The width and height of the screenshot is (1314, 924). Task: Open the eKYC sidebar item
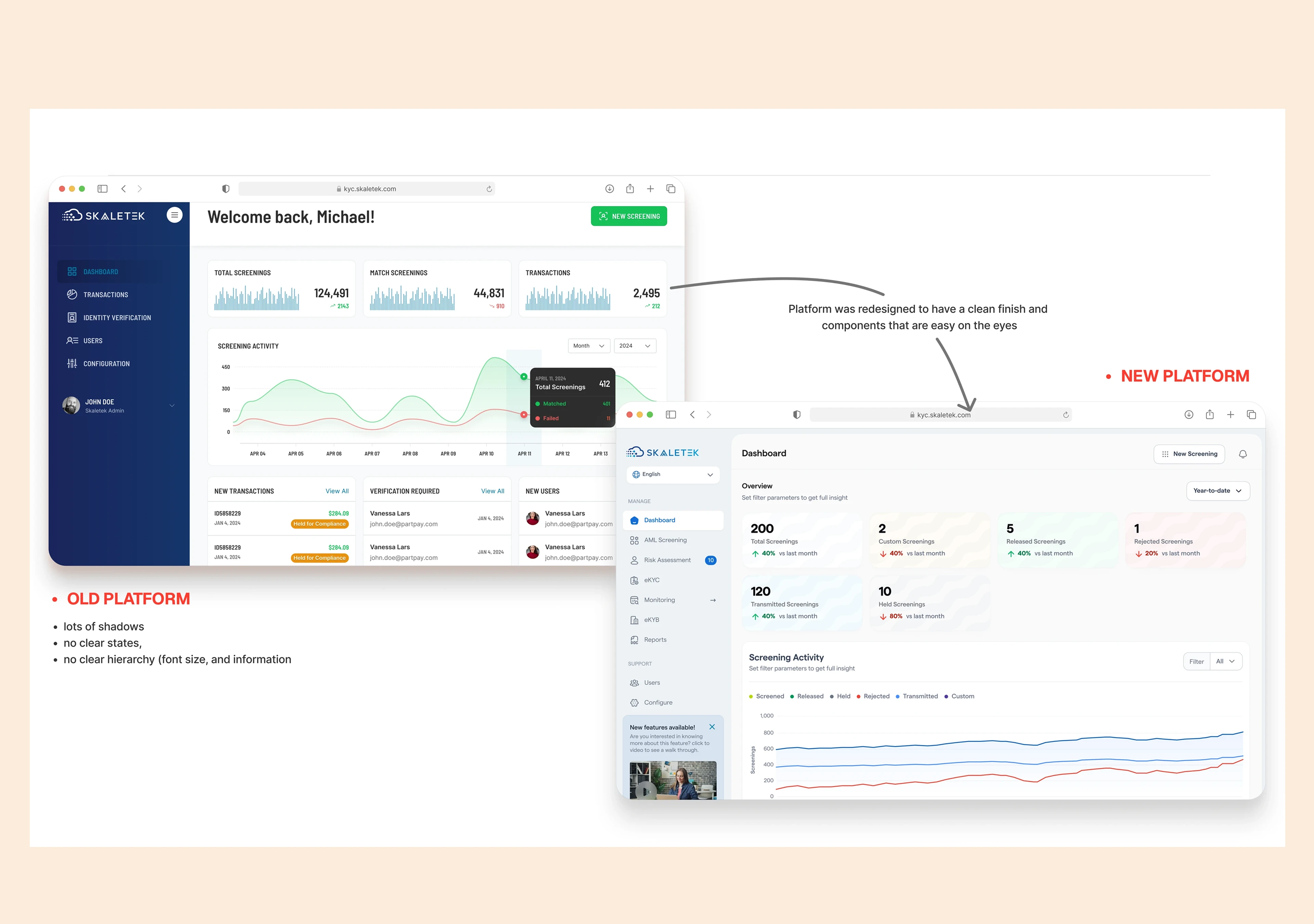tap(651, 580)
